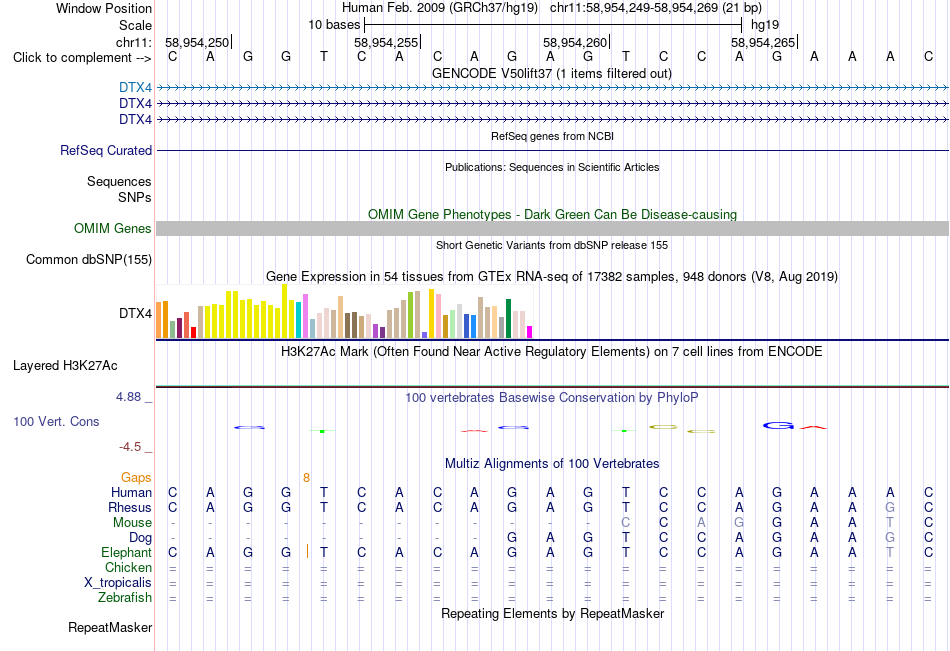Click '100 vertebrates Basewise Conservation by PhyloP' title
Viewport: 950px width, 651px height.
[x=552, y=398]
